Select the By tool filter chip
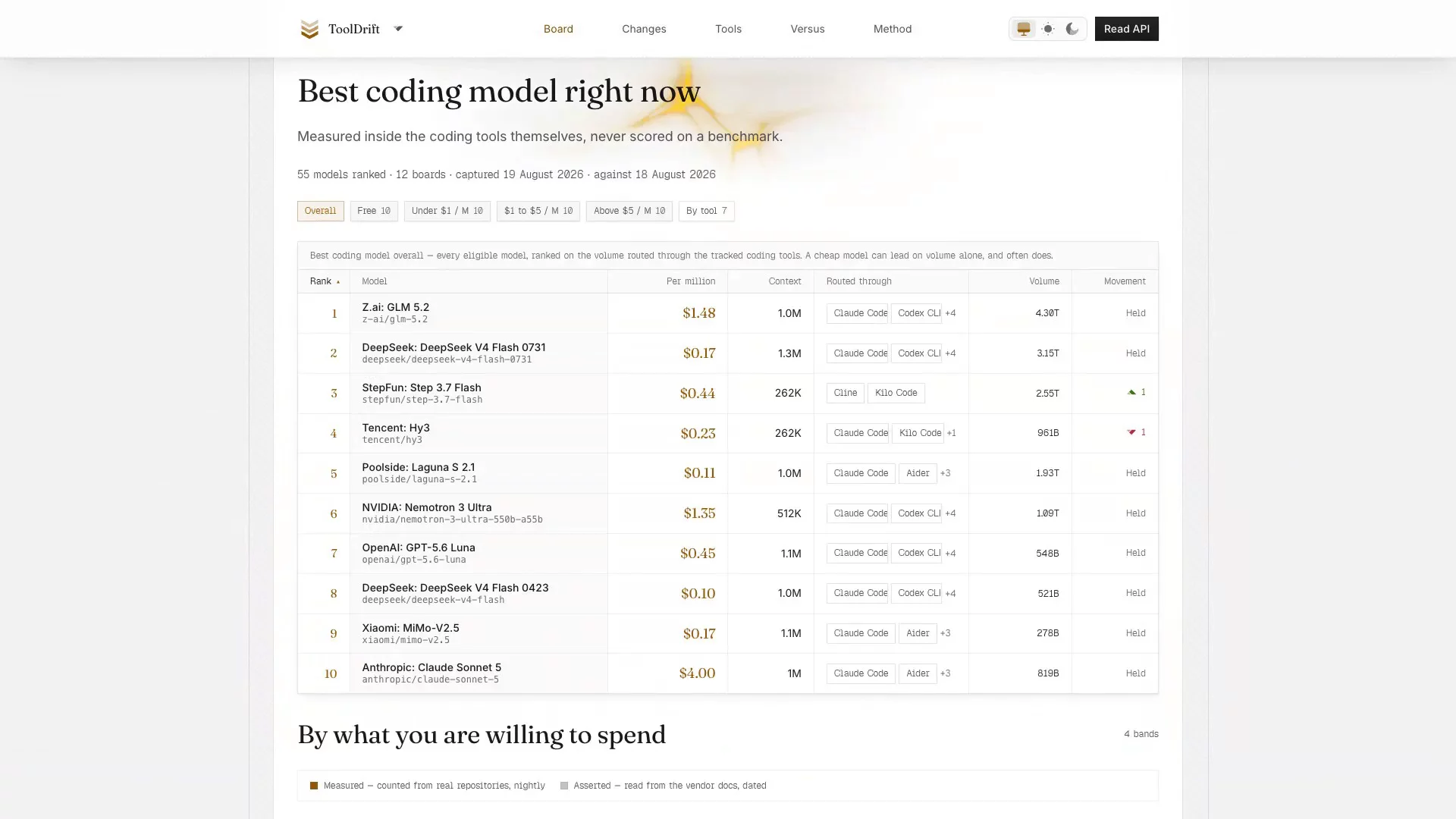 pos(707,211)
